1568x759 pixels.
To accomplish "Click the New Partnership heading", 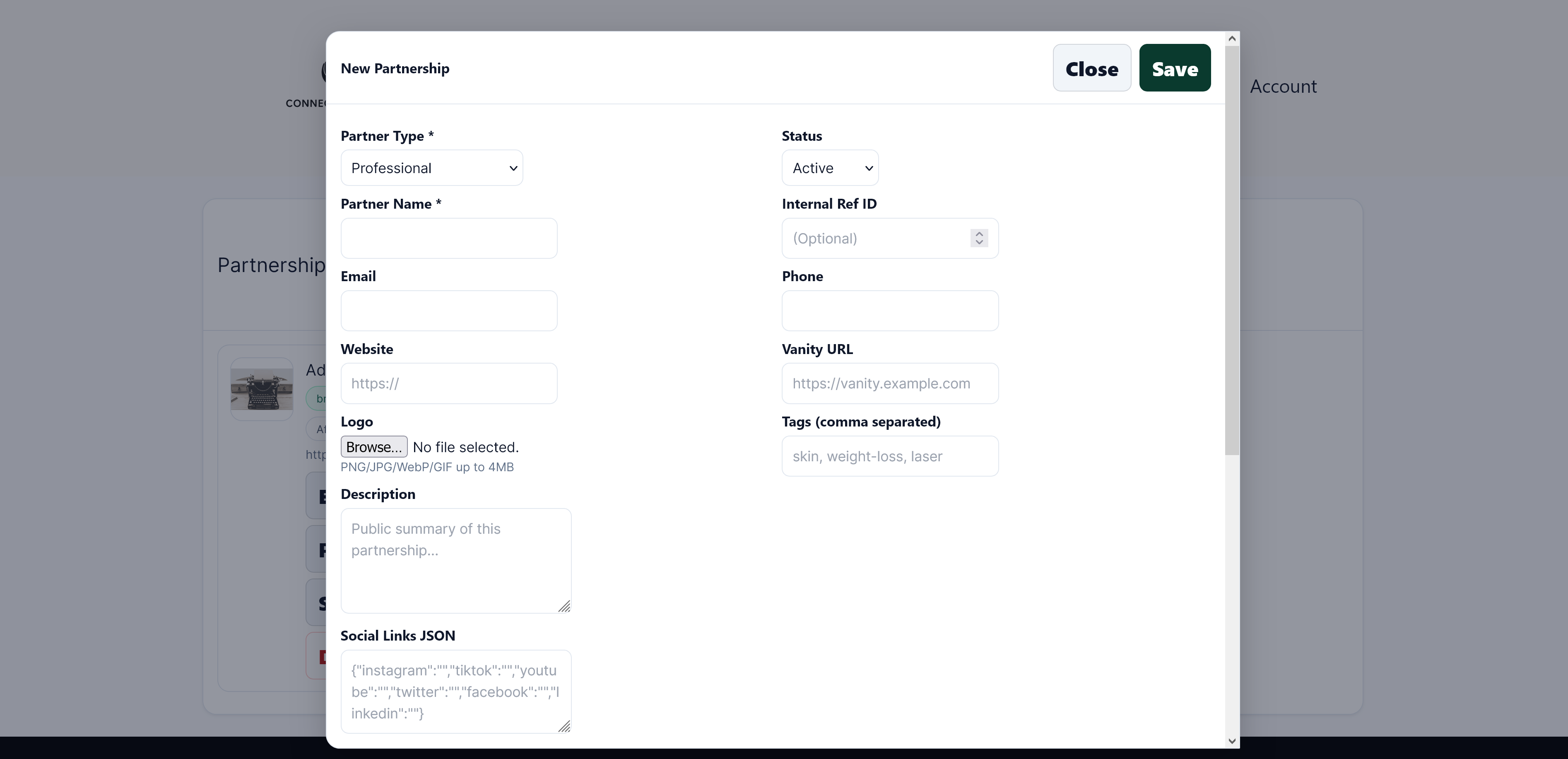I will [x=395, y=68].
